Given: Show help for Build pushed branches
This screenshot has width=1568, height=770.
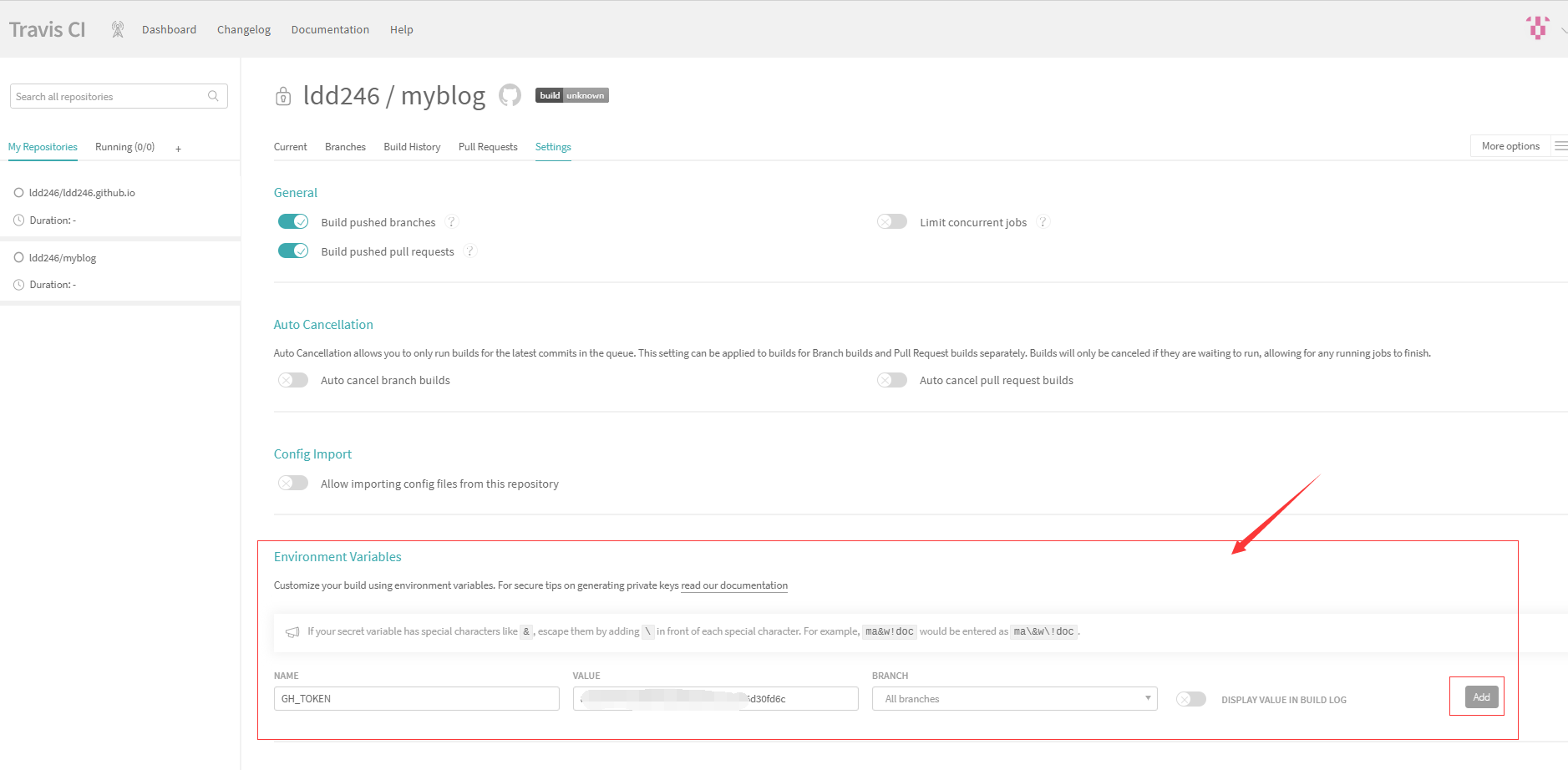Looking at the screenshot, I should coord(452,222).
